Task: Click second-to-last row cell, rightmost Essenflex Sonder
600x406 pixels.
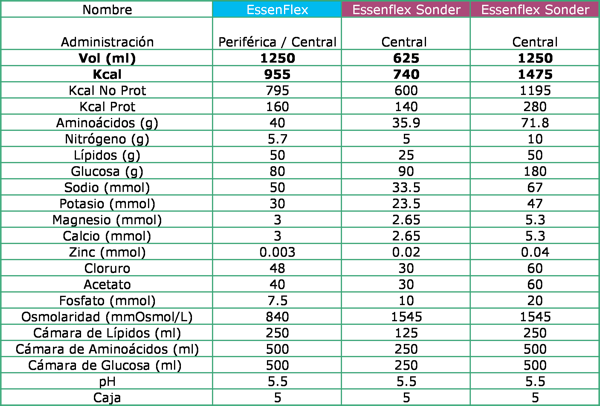Action: pos(535,381)
